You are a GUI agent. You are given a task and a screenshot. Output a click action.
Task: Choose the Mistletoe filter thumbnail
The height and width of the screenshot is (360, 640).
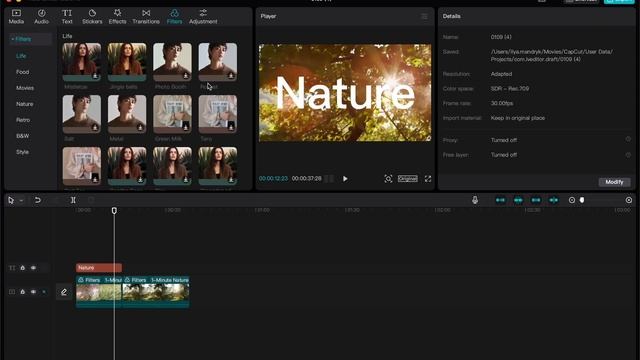(x=82, y=62)
